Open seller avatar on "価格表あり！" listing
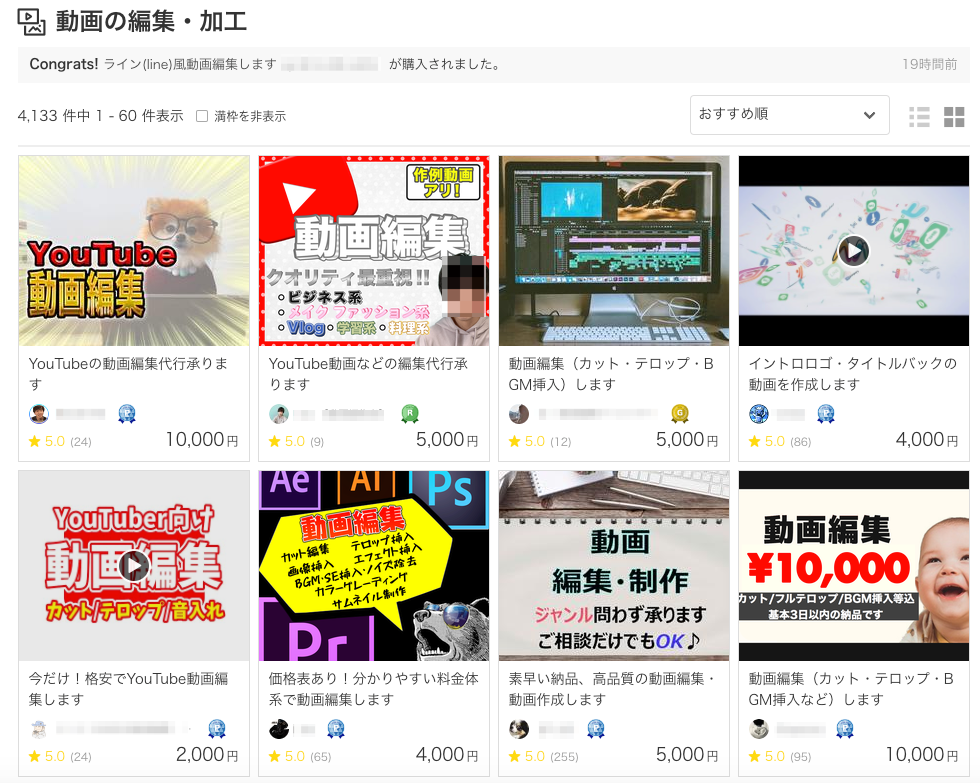This screenshot has height=783, width=980. coord(279,729)
